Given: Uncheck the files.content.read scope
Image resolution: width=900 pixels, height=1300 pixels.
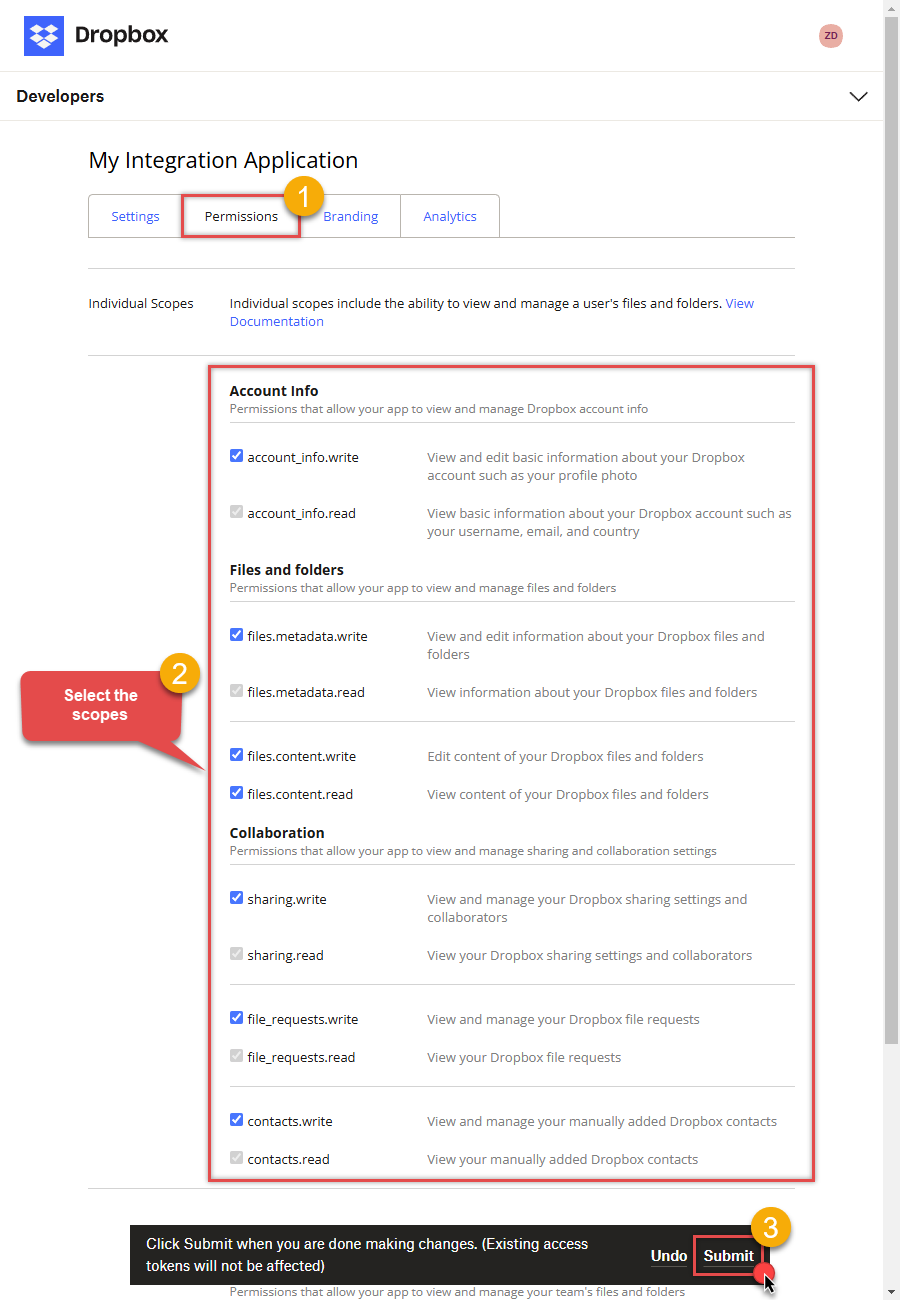Looking at the screenshot, I should tap(237, 793).
